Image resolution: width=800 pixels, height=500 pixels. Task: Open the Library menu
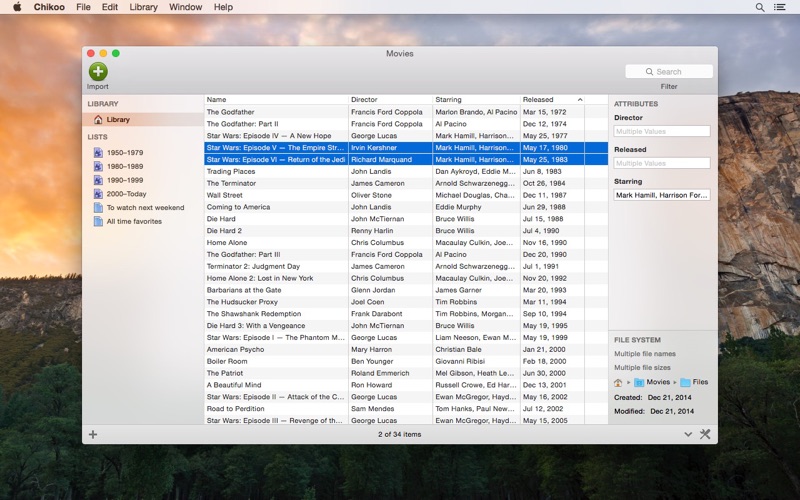click(143, 7)
